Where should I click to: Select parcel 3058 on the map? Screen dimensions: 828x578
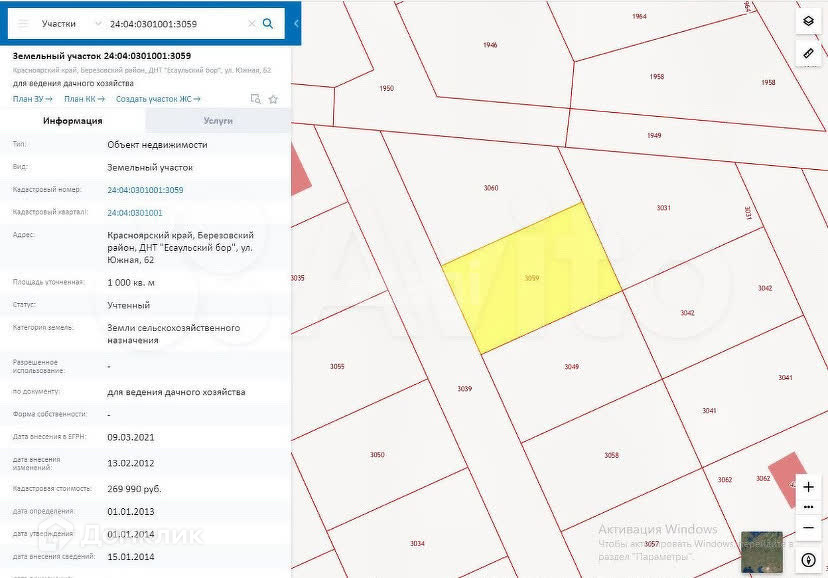coord(611,455)
